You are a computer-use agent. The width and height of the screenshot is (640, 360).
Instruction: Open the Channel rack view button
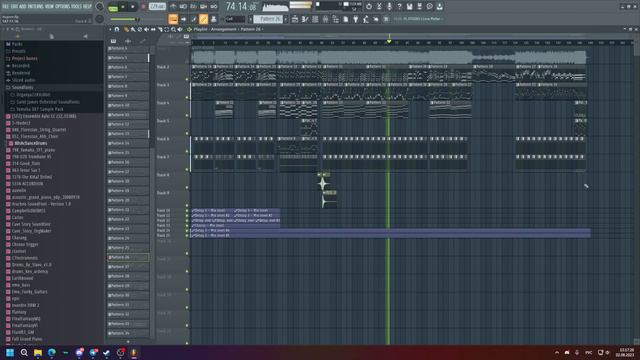coord(315,19)
